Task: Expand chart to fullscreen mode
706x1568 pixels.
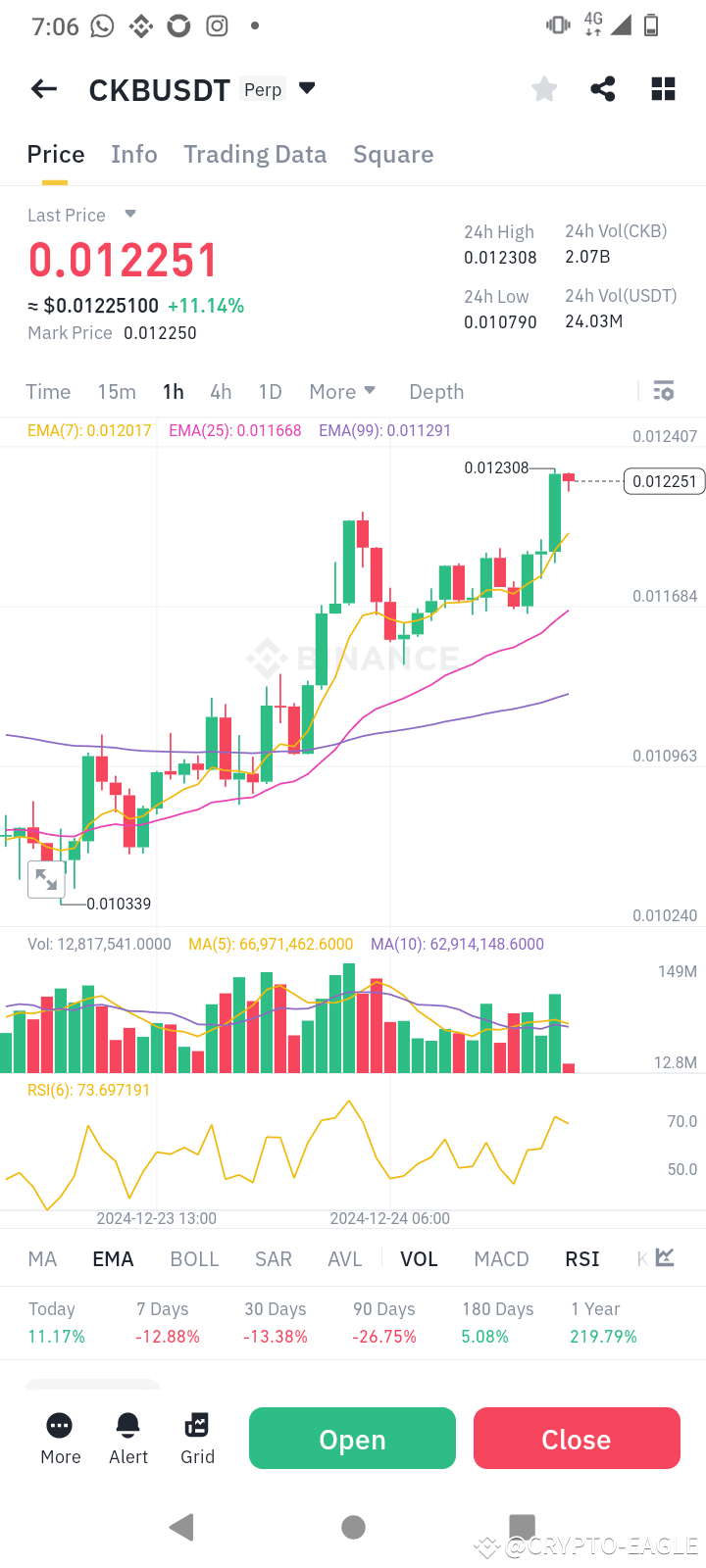Action: point(46,879)
